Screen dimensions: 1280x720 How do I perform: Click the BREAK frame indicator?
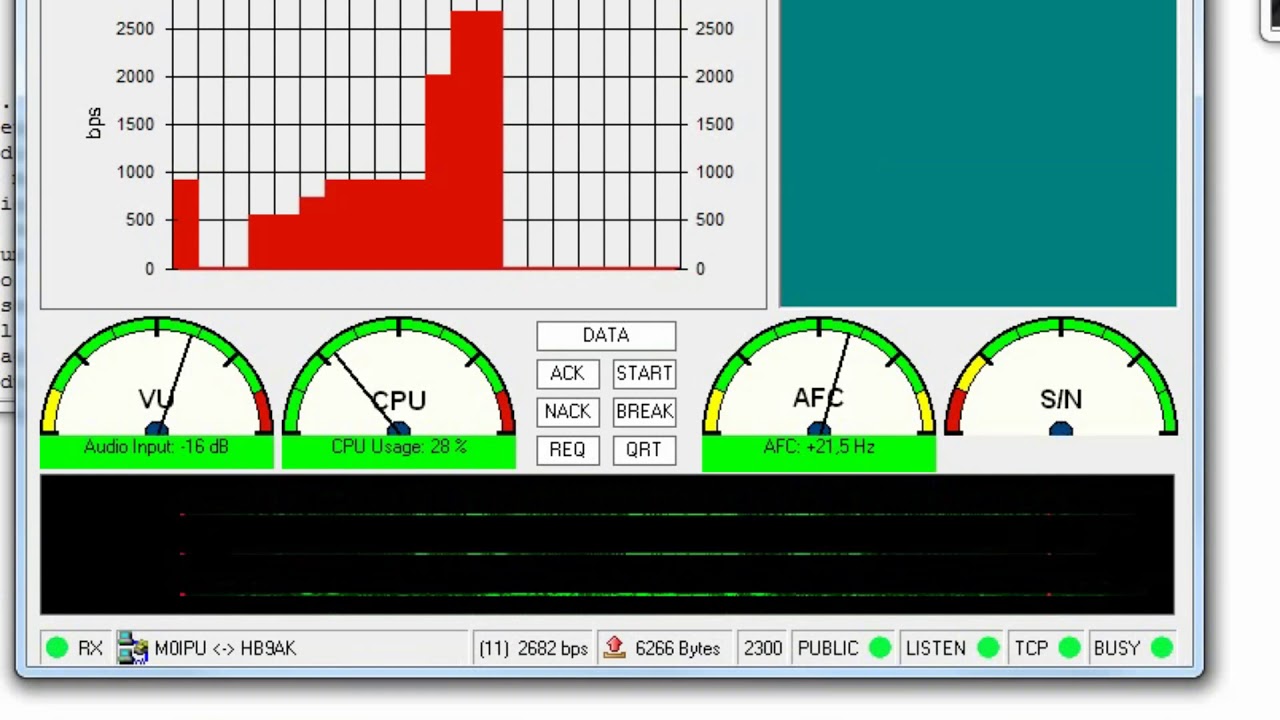click(x=644, y=412)
